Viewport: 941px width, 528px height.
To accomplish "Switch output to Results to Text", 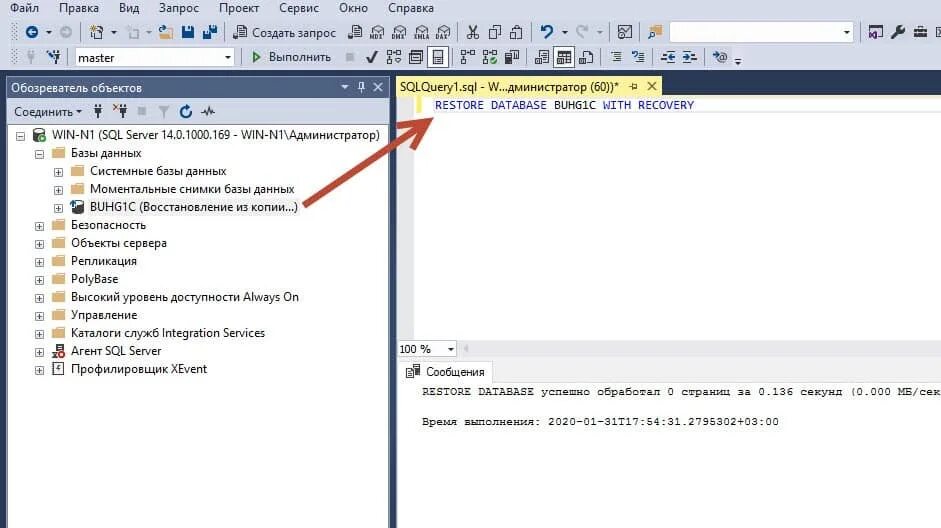I will click(x=542, y=57).
